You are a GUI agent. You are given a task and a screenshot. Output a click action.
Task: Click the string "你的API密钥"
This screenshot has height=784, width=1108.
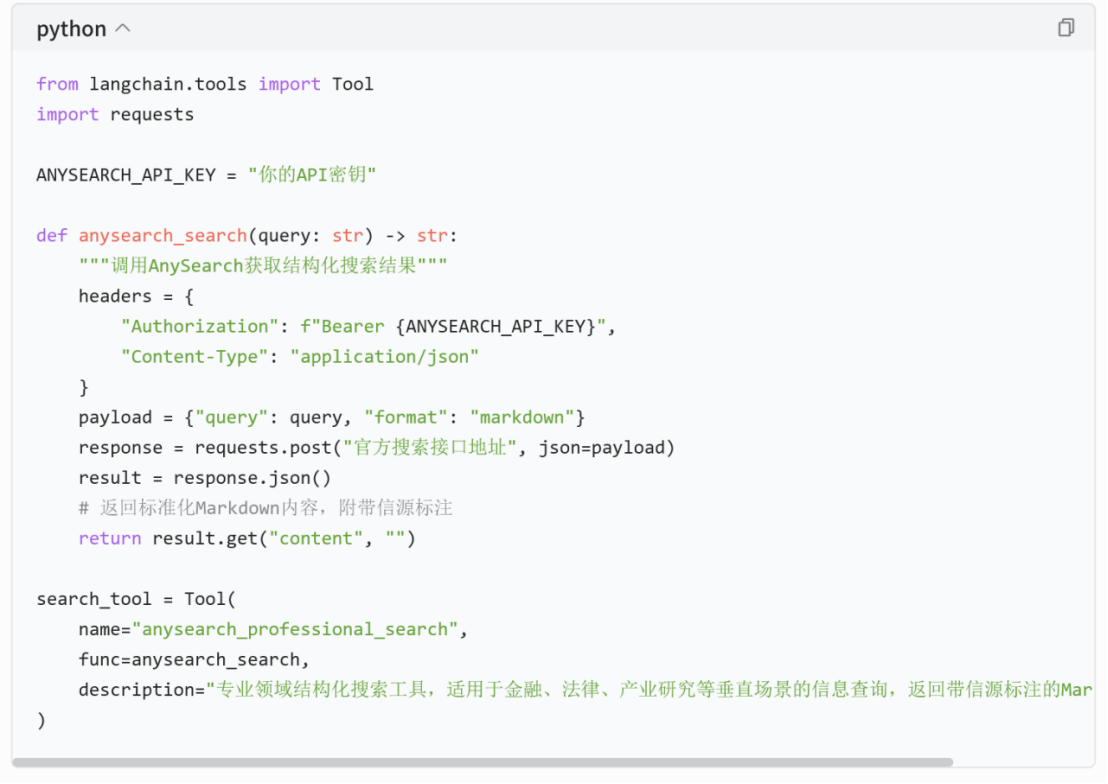pyautogui.click(x=312, y=175)
